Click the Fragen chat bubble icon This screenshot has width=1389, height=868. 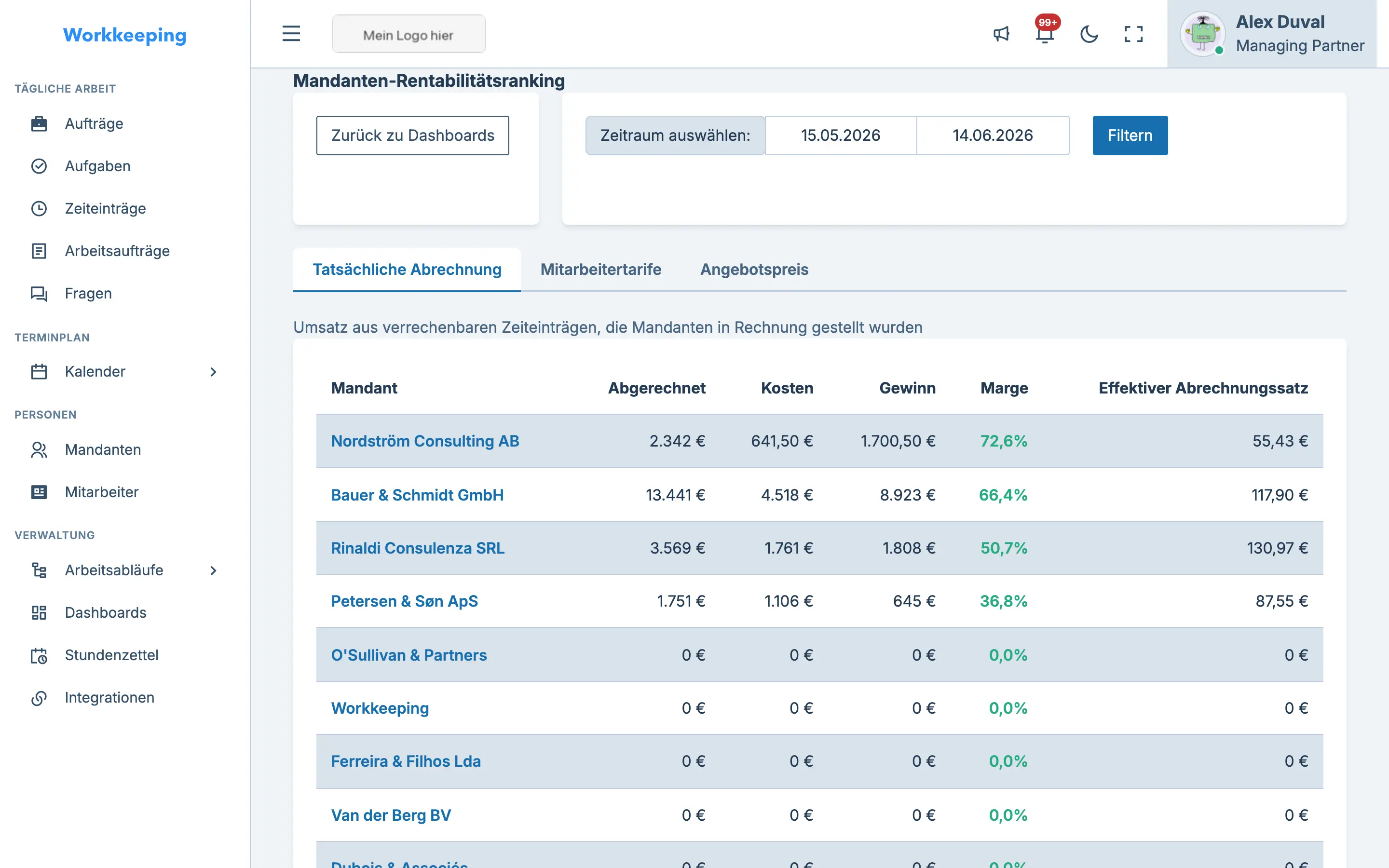(x=39, y=293)
